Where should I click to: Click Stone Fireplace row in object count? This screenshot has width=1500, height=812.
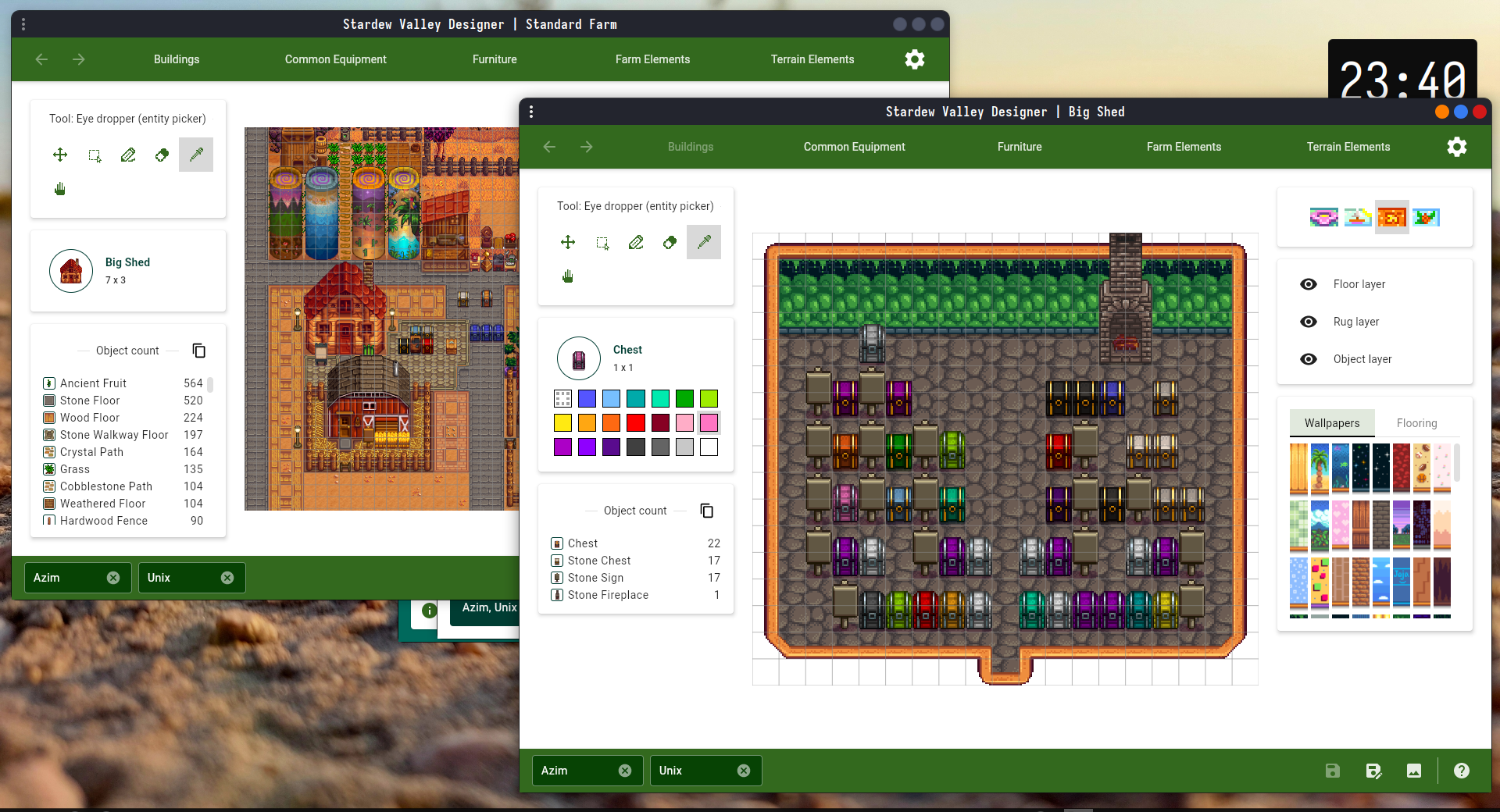click(635, 595)
